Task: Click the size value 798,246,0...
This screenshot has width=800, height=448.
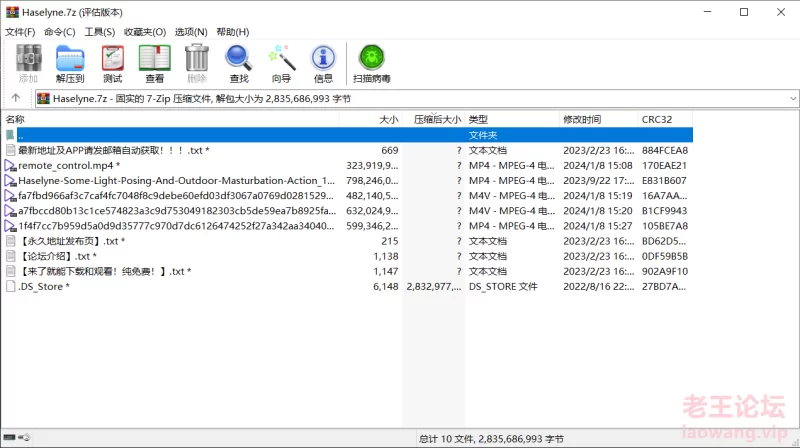Action: point(372,181)
